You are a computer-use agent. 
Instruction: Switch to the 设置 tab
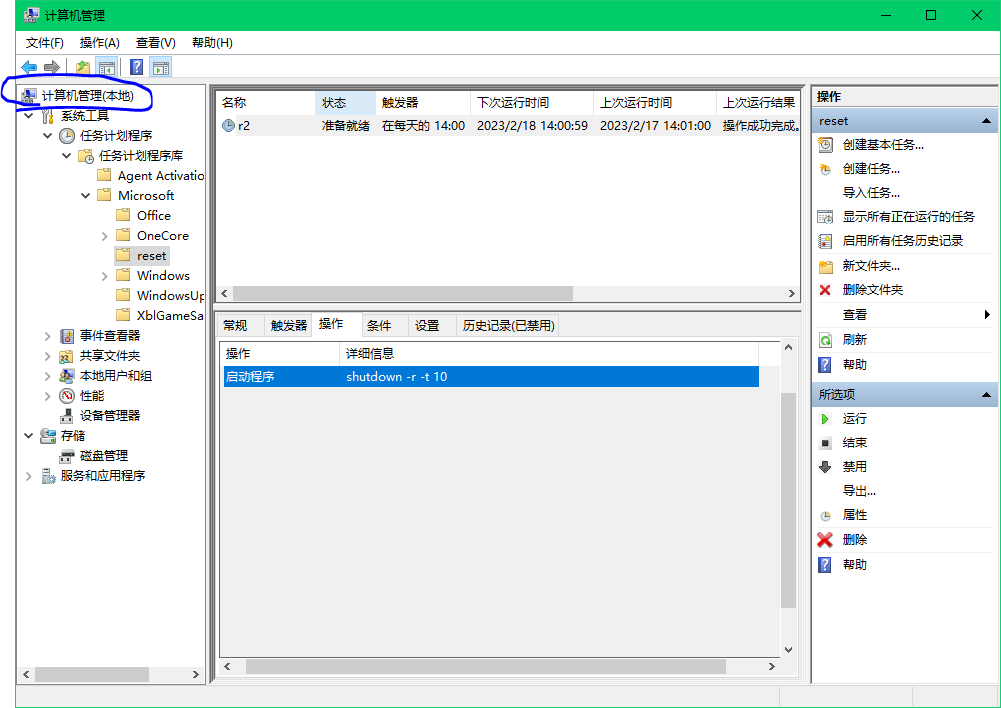(432, 326)
